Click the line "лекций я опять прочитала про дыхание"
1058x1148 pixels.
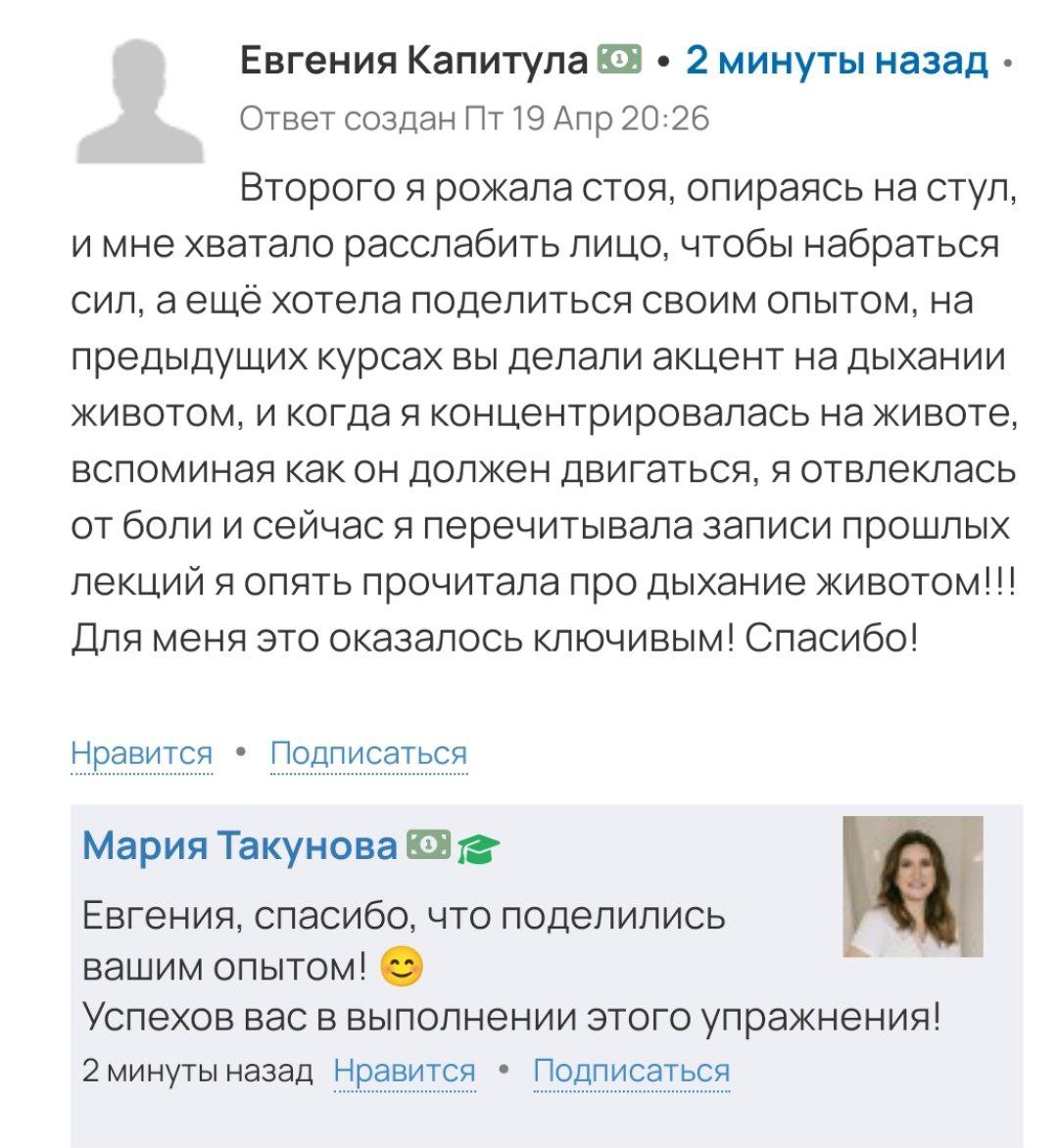(544, 583)
